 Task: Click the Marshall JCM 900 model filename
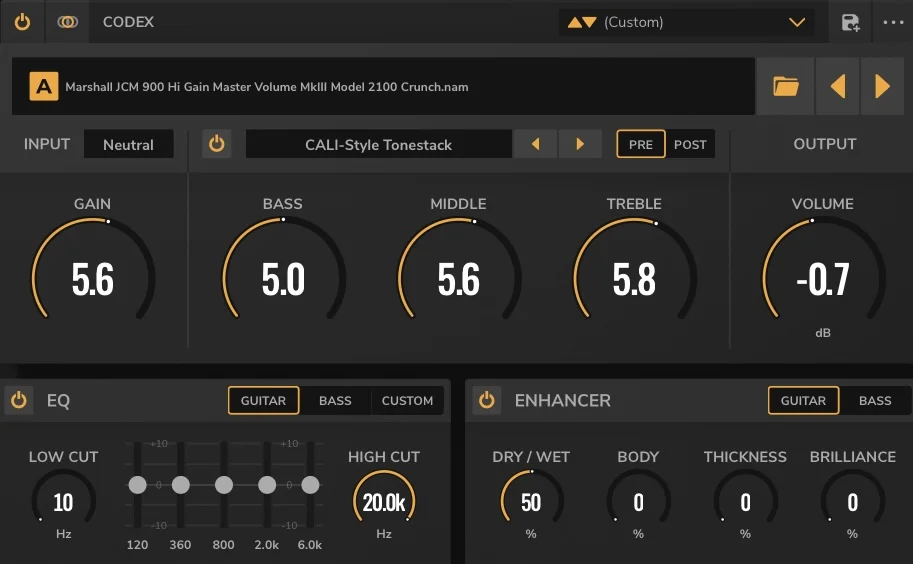click(267, 87)
